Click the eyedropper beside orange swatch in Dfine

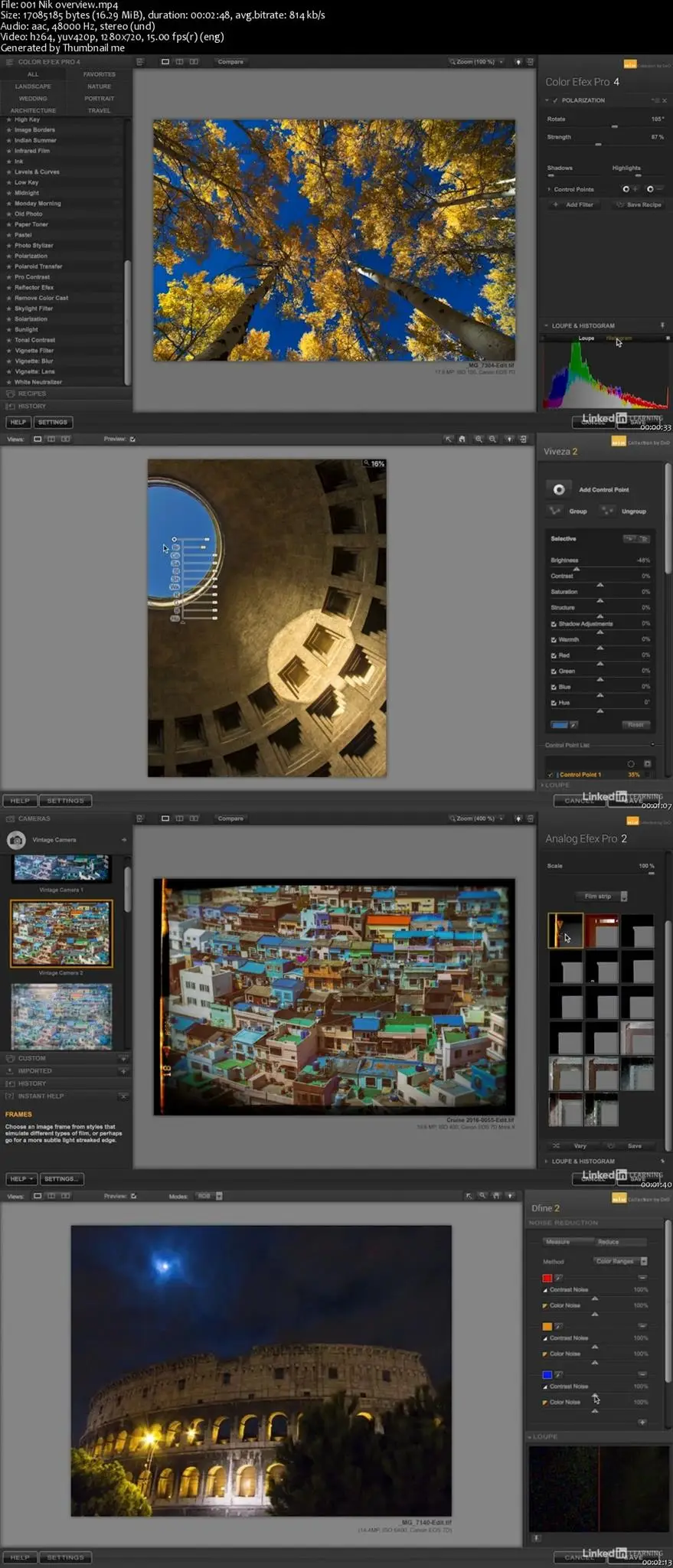[559, 1326]
